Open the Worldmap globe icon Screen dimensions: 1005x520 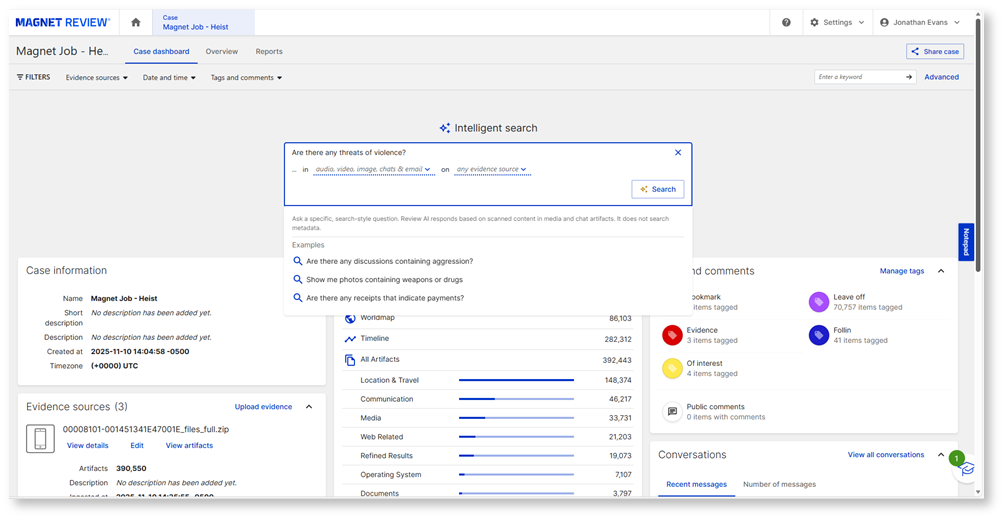(350, 318)
